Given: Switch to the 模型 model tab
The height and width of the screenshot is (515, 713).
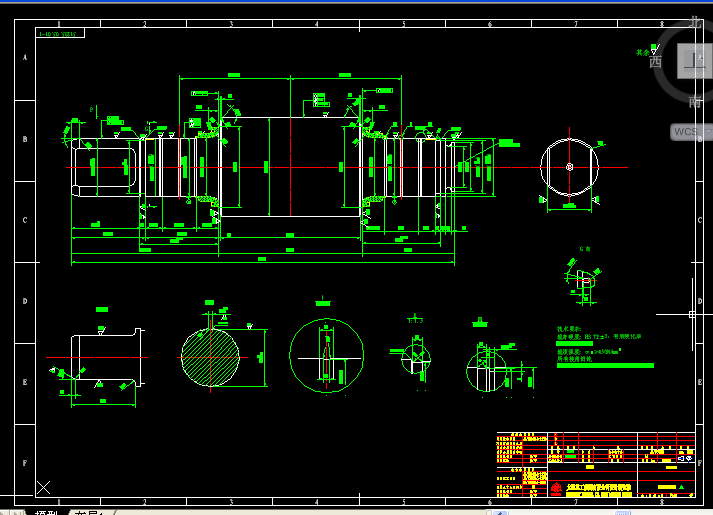Looking at the screenshot, I should pos(46,512).
